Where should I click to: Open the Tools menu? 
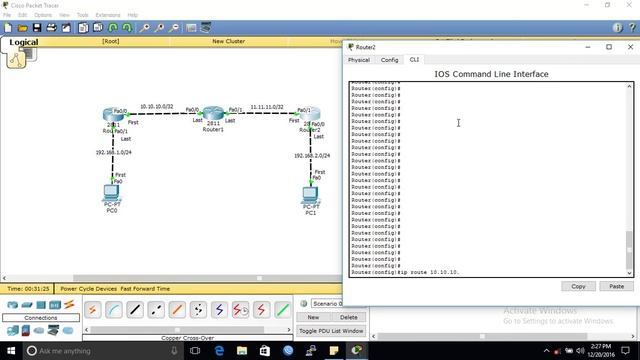click(x=82, y=15)
